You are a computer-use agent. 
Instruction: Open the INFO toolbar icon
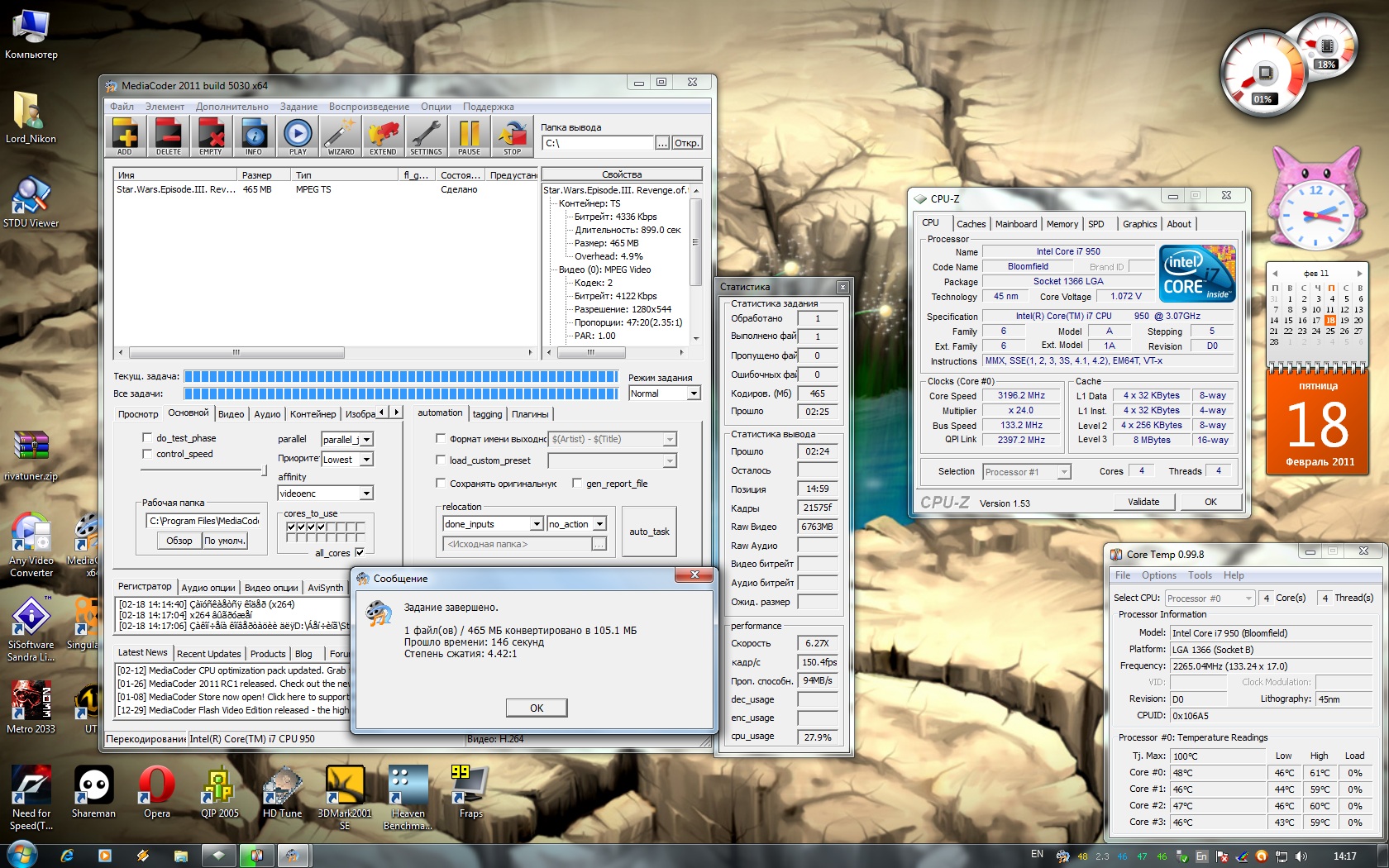pyautogui.click(x=255, y=136)
